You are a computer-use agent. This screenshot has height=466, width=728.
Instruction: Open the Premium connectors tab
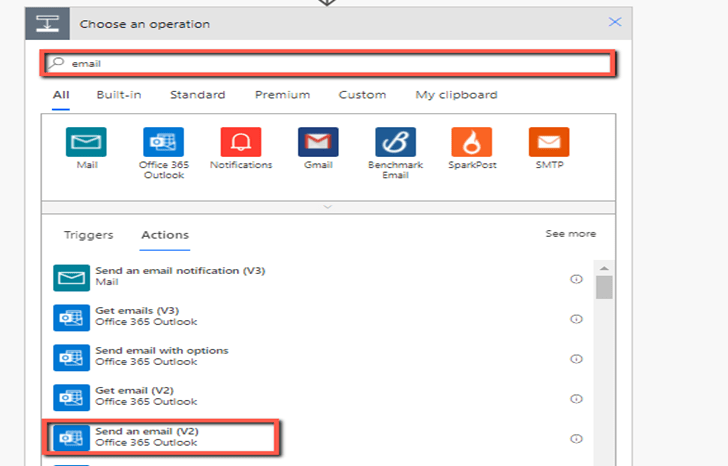pyautogui.click(x=282, y=95)
